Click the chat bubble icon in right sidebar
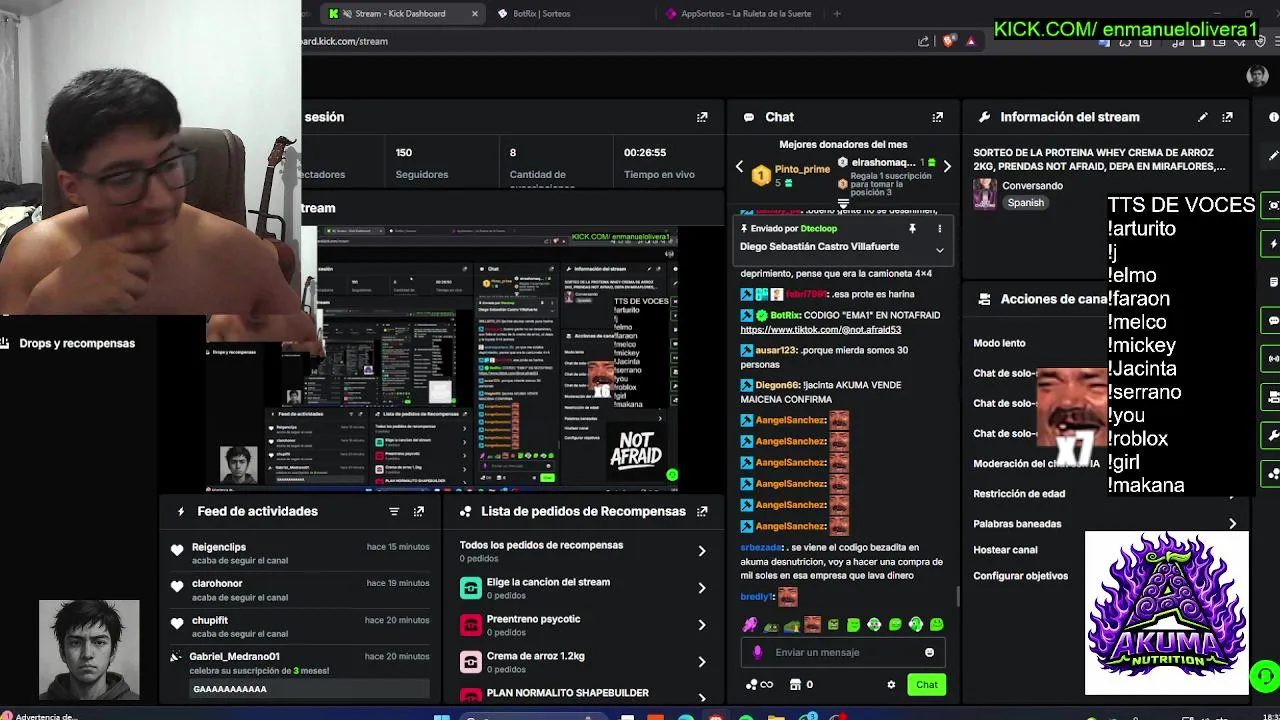The image size is (1280, 720). (x=1272, y=320)
